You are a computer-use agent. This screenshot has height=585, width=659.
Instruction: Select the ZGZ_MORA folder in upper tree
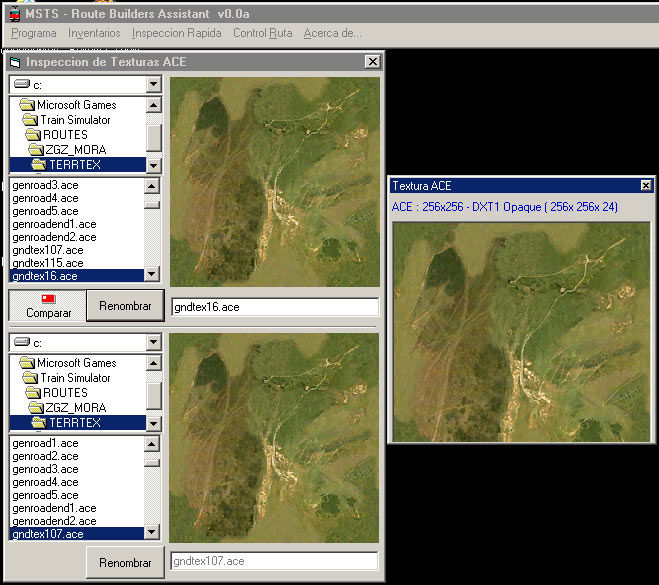pos(75,150)
